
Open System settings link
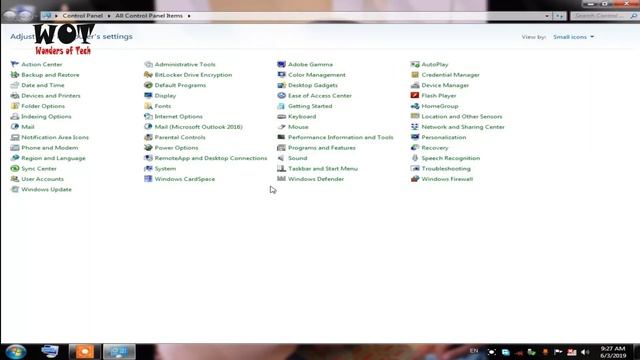click(x=165, y=169)
